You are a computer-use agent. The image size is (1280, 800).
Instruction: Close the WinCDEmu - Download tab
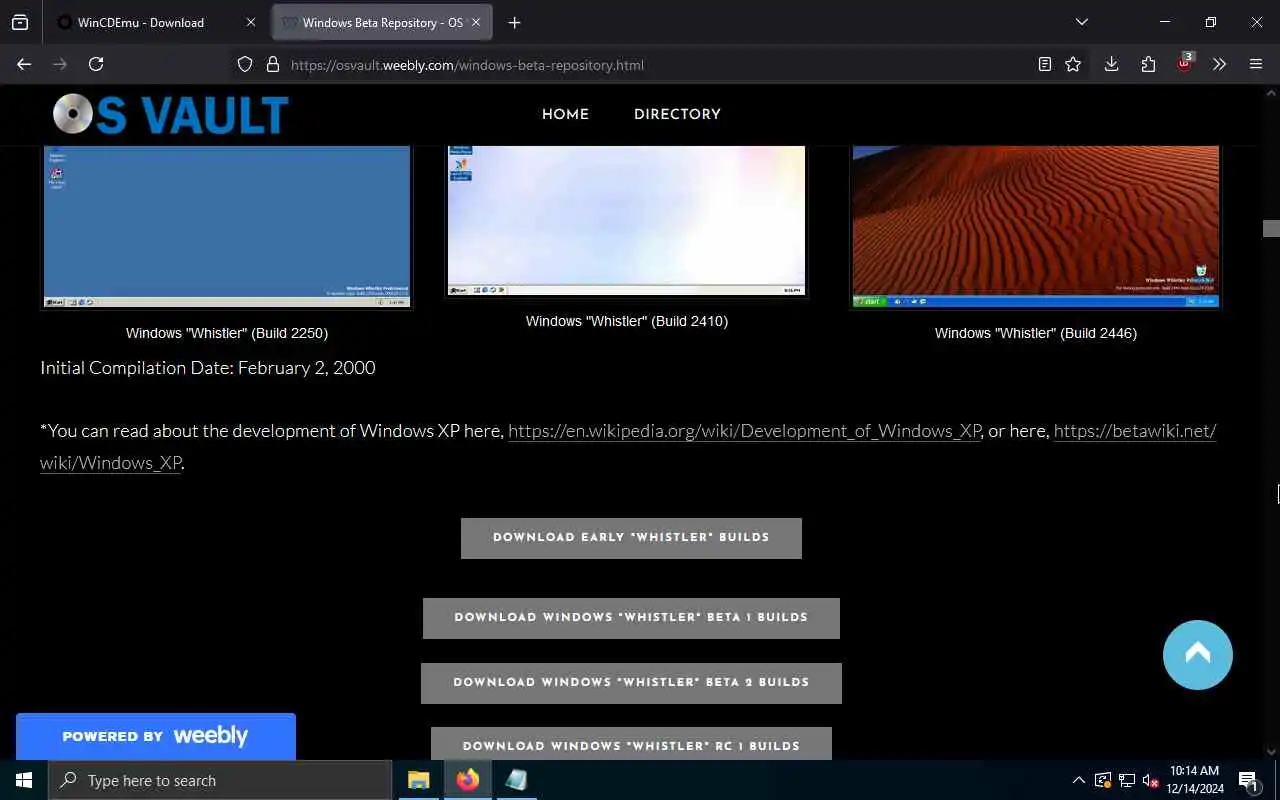251,22
